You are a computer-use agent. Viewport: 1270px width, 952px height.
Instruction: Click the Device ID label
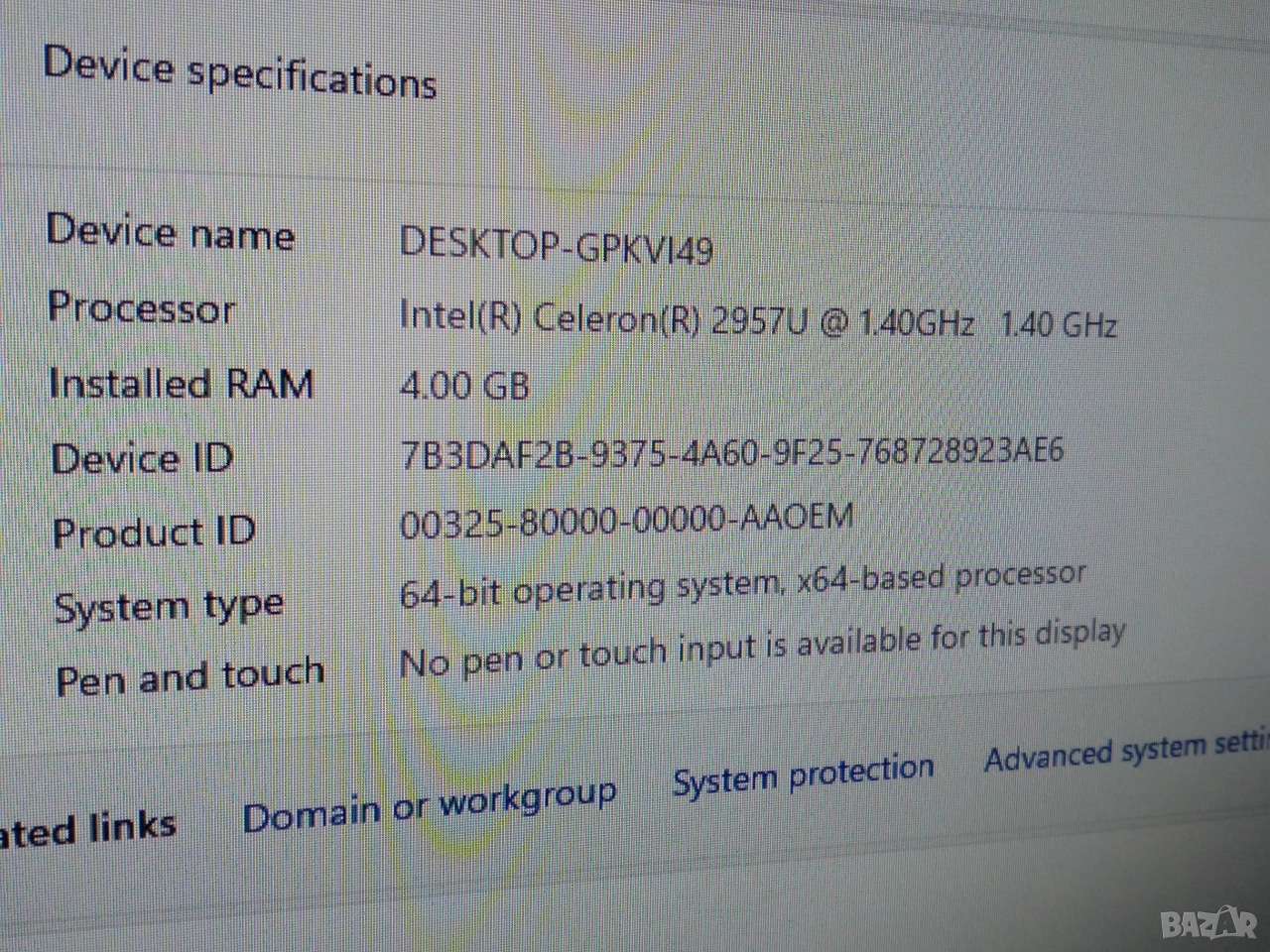142,458
